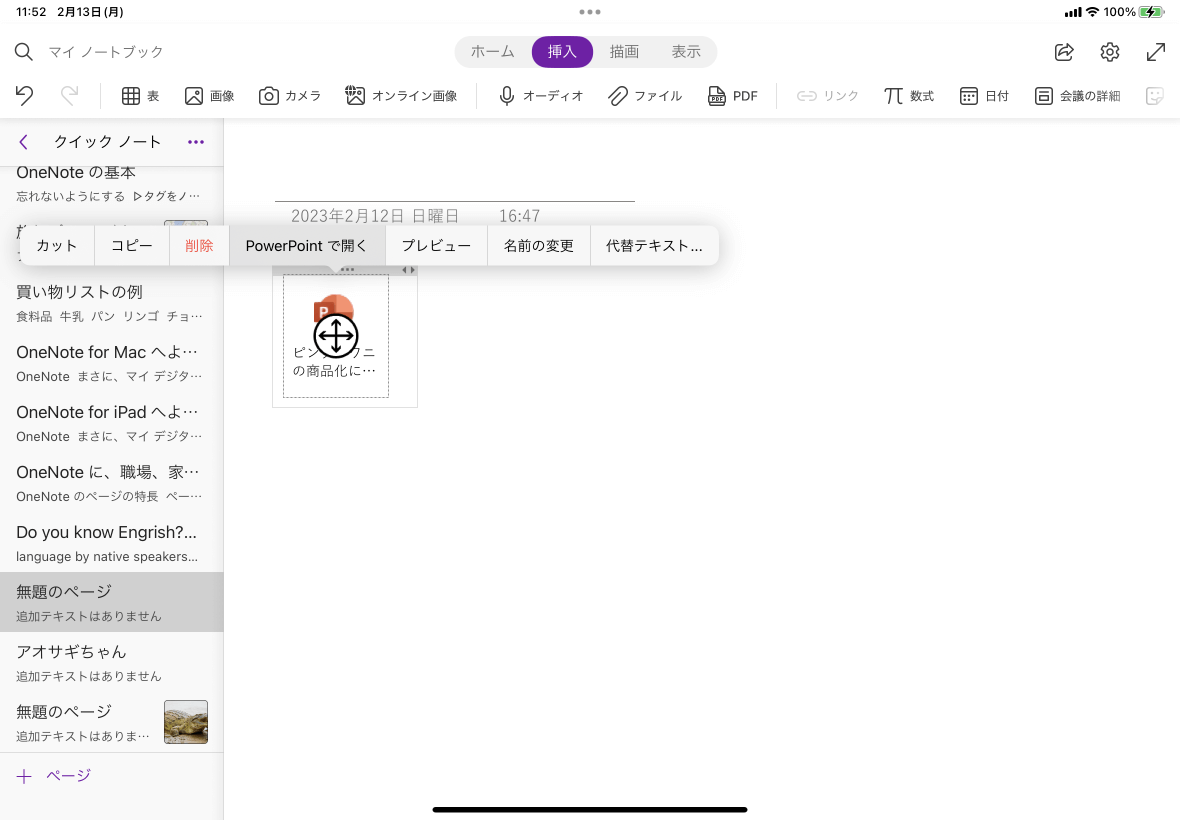Record audio with オーディオ
This screenshot has width=1180, height=820.
click(x=540, y=96)
